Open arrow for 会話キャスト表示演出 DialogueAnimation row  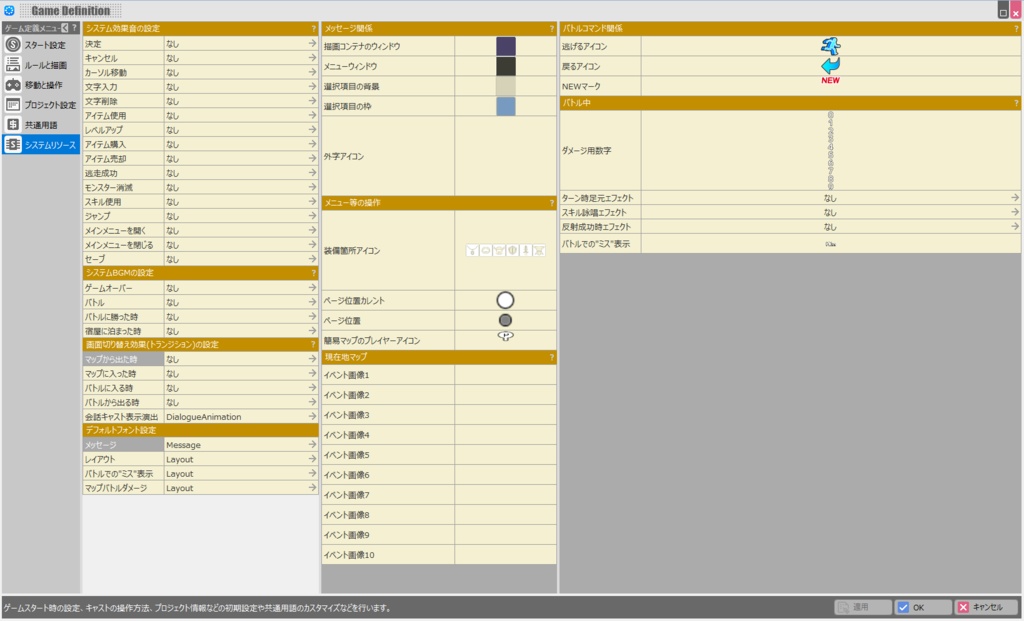[312, 416]
